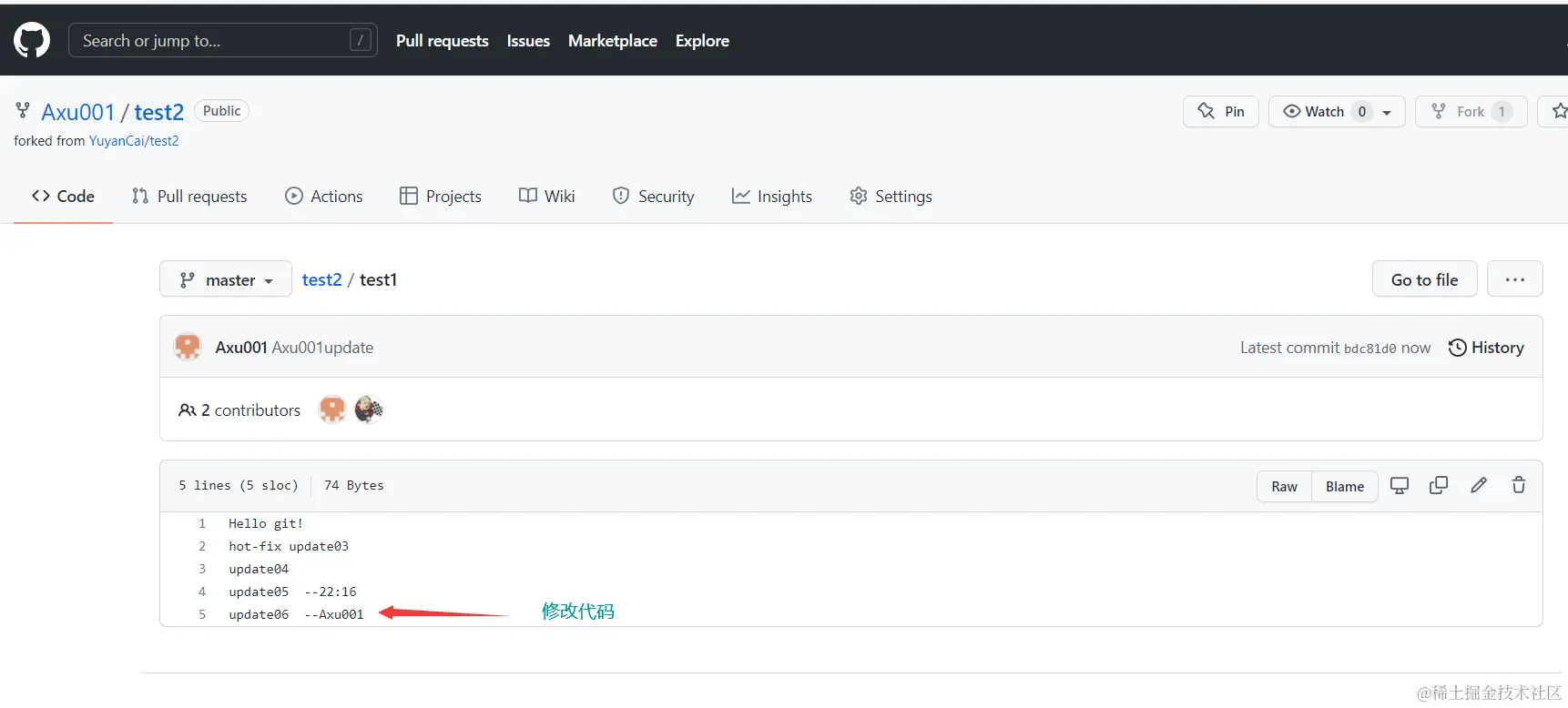Image resolution: width=1568 pixels, height=708 pixels.
Task: Copy raw contents icon
Action: click(x=1439, y=486)
